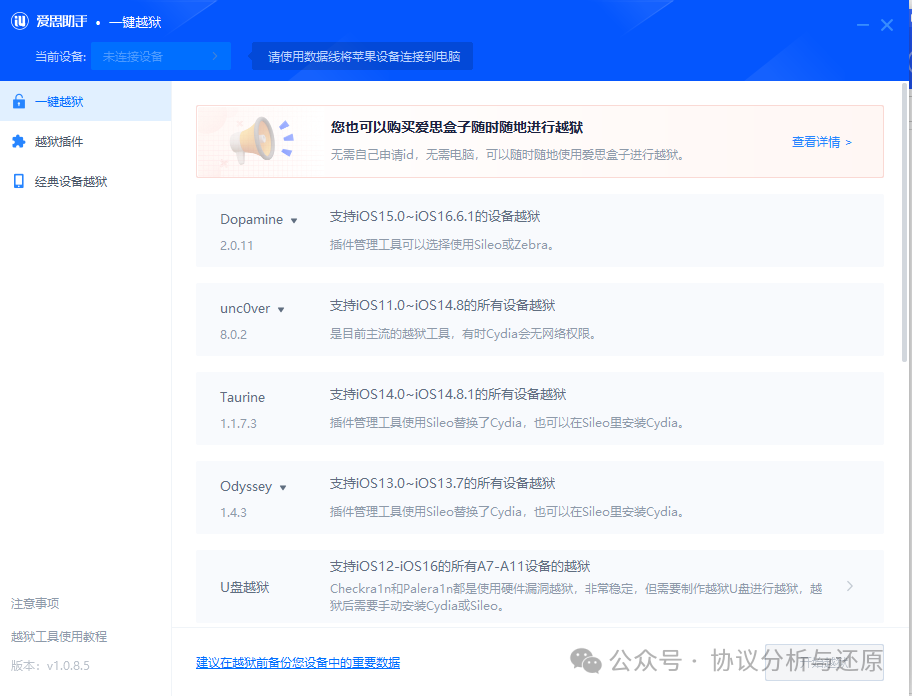Click the lock icon beside 一键越狱
This screenshot has height=696, width=912.
(x=19, y=101)
